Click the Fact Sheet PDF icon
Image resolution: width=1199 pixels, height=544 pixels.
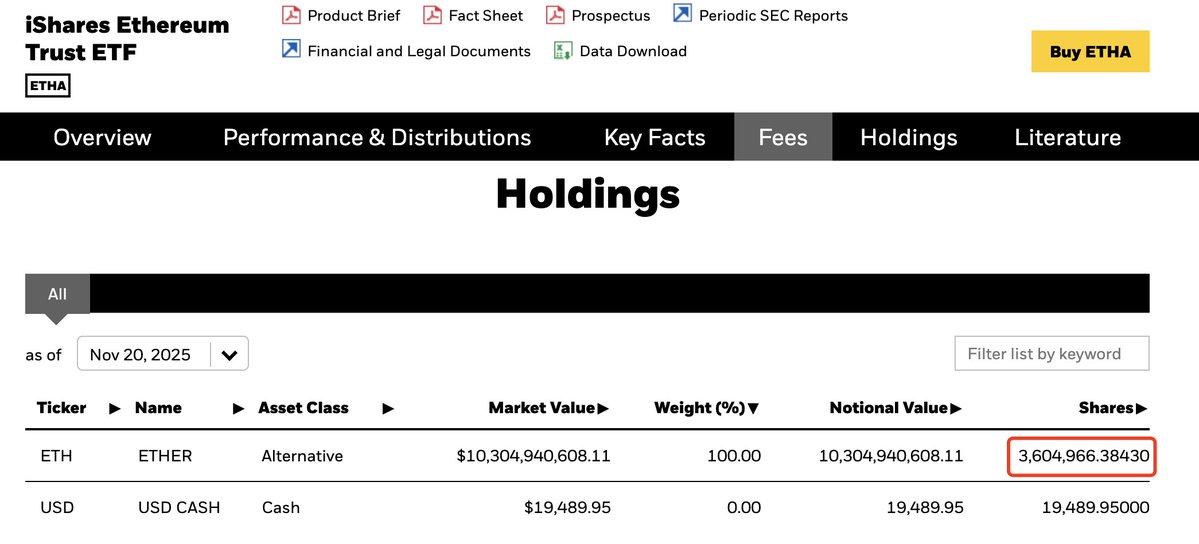tap(432, 15)
